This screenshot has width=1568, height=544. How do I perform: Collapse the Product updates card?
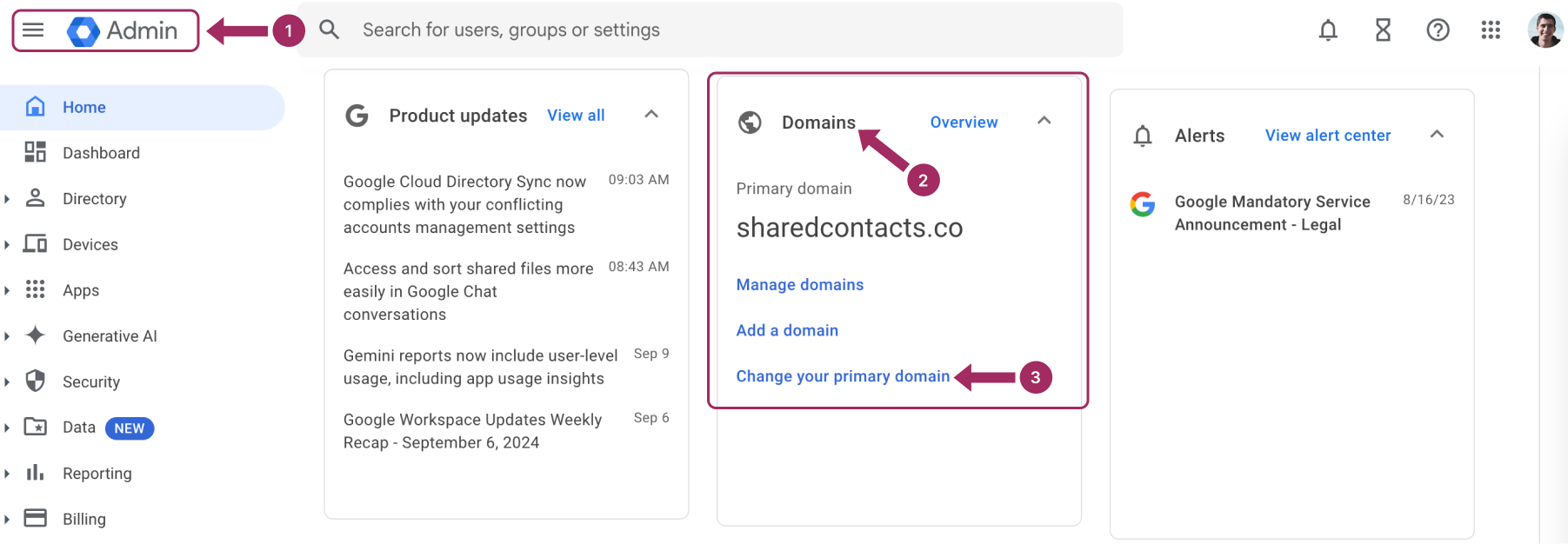coord(651,114)
